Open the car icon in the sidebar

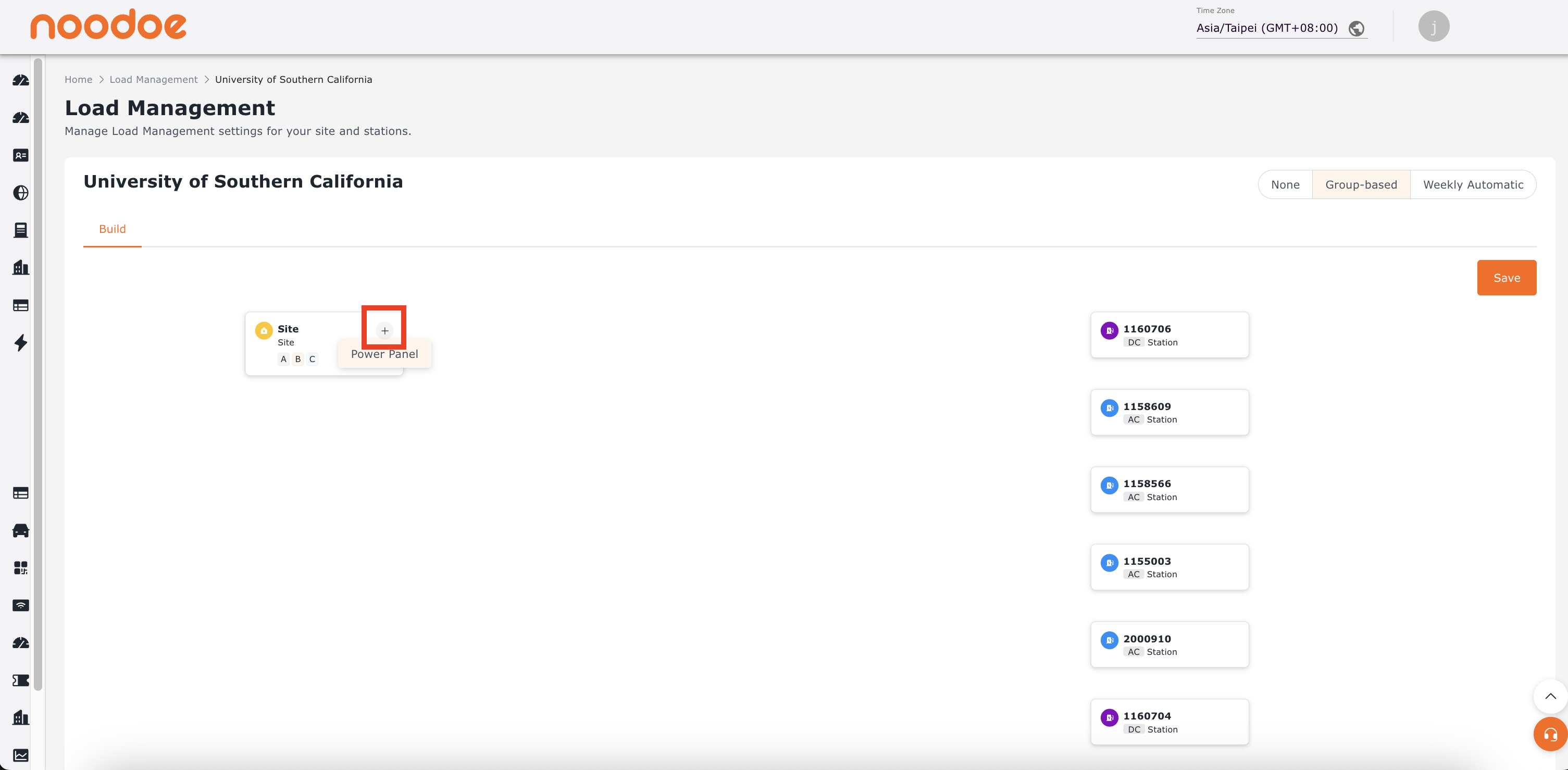click(x=21, y=531)
